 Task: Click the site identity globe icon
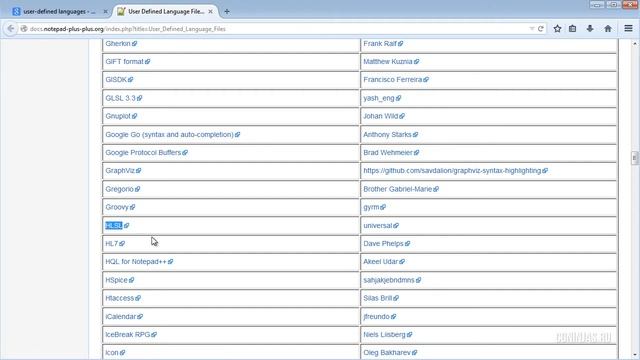pyautogui.click(x=24, y=29)
